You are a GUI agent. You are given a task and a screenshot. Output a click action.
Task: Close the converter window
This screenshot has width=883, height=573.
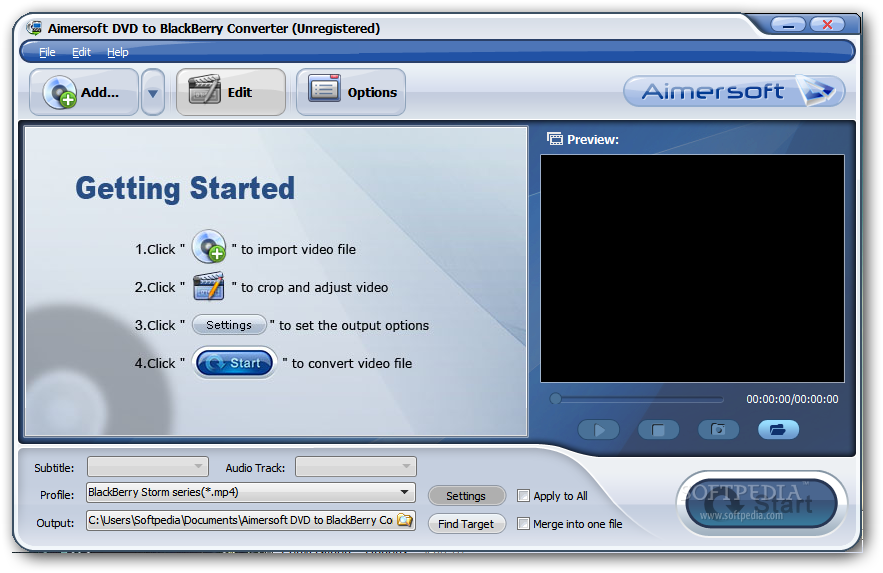pyautogui.click(x=827, y=25)
